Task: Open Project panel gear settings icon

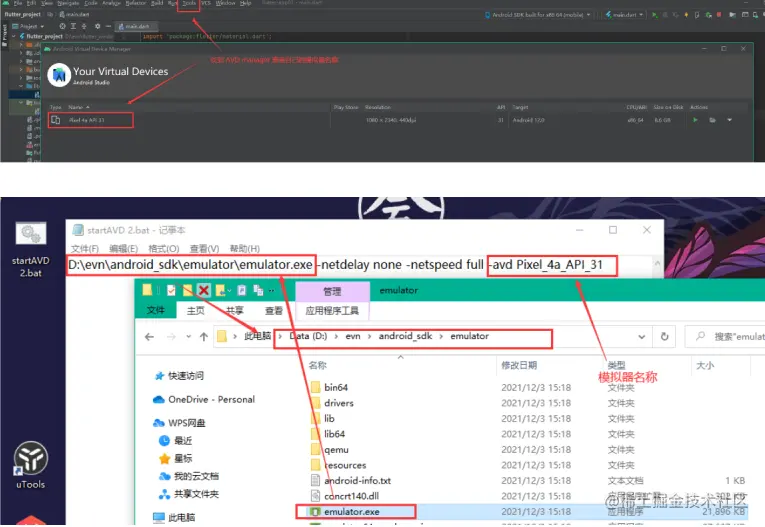Action: [x=98, y=26]
